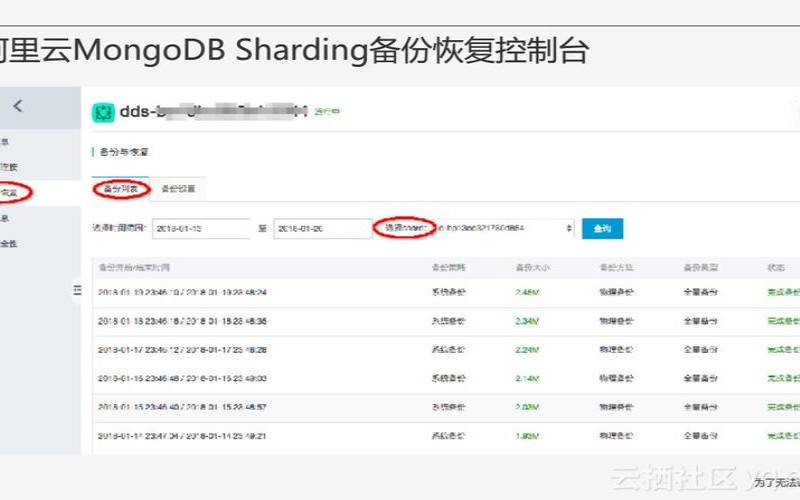Viewport: 800px width, 500px height.
Task: Switch to the 备份设置 tab
Action: [178, 189]
